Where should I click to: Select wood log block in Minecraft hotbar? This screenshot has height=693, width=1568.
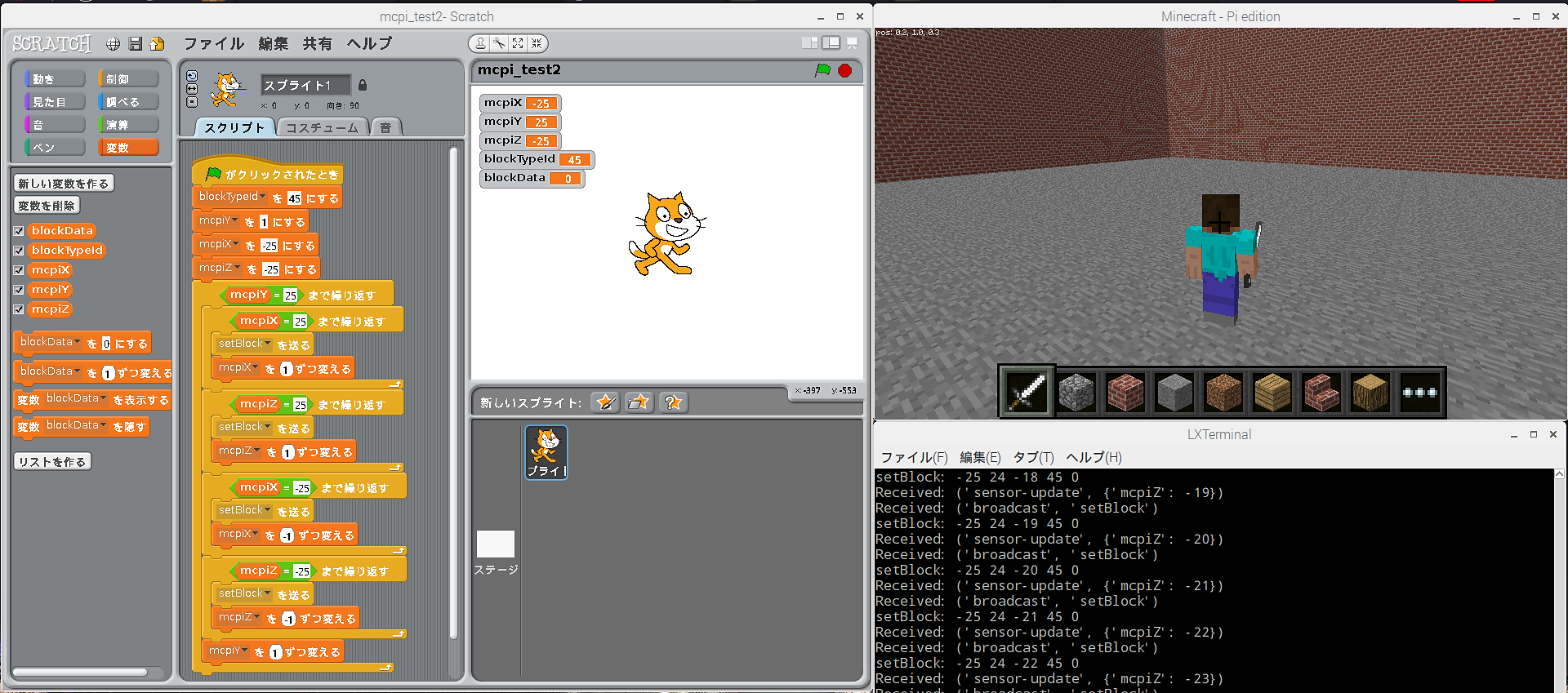[x=1370, y=393]
